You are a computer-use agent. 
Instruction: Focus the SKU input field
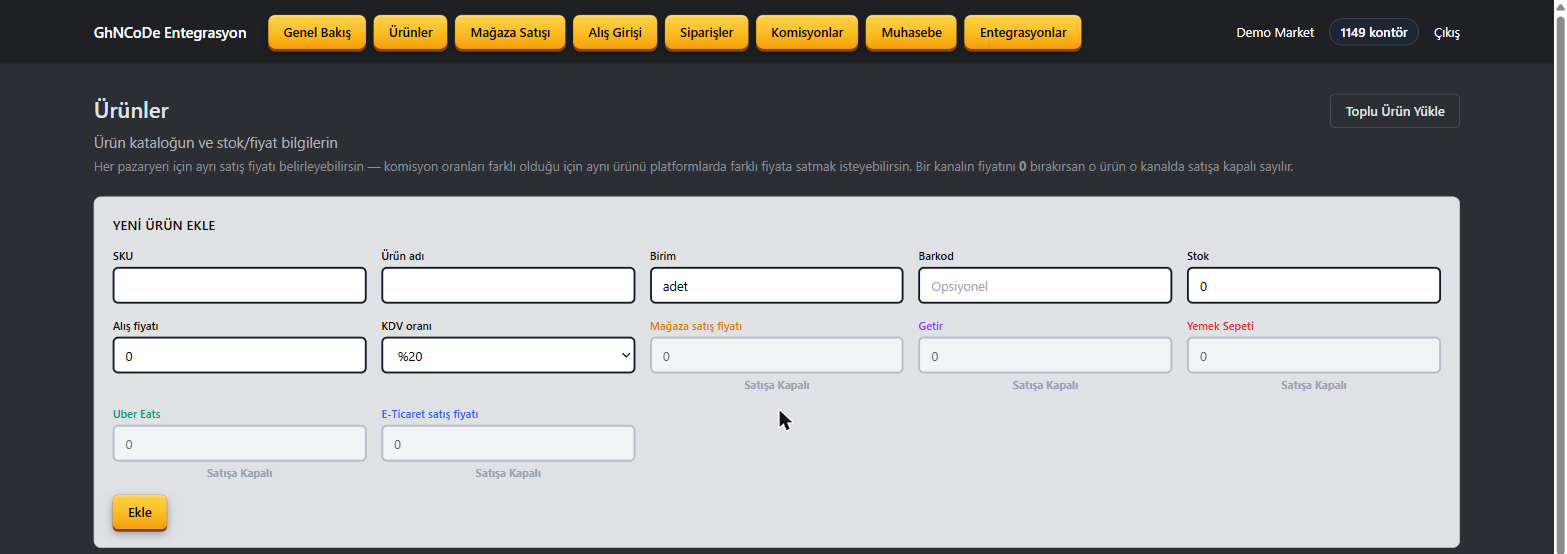240,285
